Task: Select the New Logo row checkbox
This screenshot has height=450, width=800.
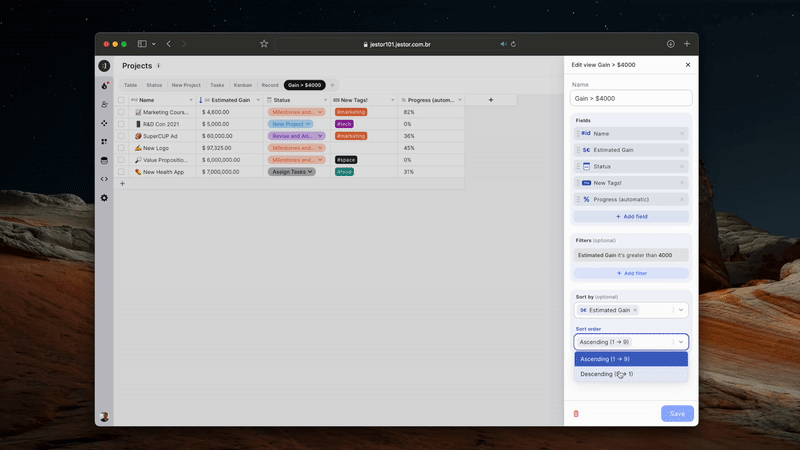Action: point(121,148)
